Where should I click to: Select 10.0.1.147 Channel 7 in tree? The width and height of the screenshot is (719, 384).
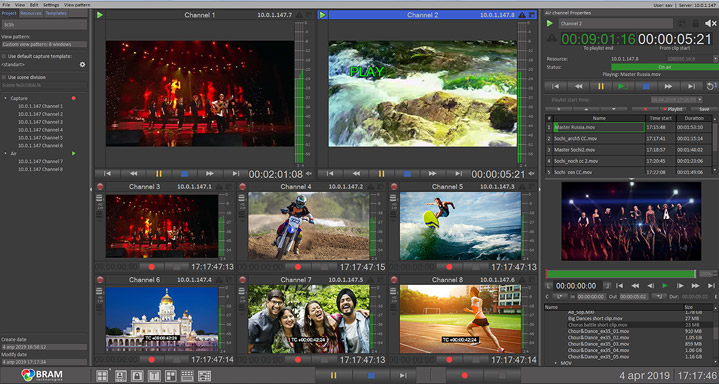[x=40, y=161]
